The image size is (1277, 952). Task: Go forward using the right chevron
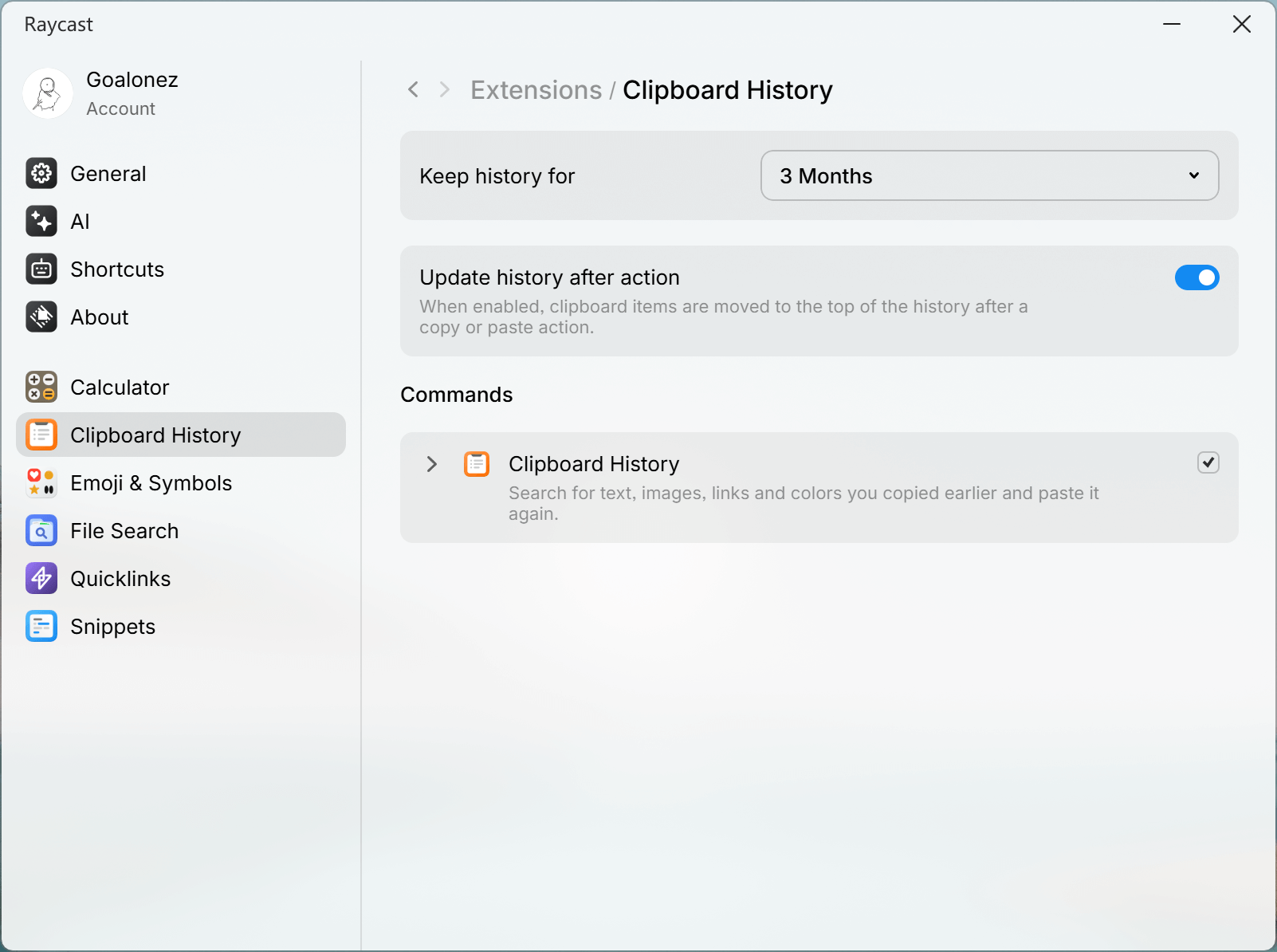[445, 90]
